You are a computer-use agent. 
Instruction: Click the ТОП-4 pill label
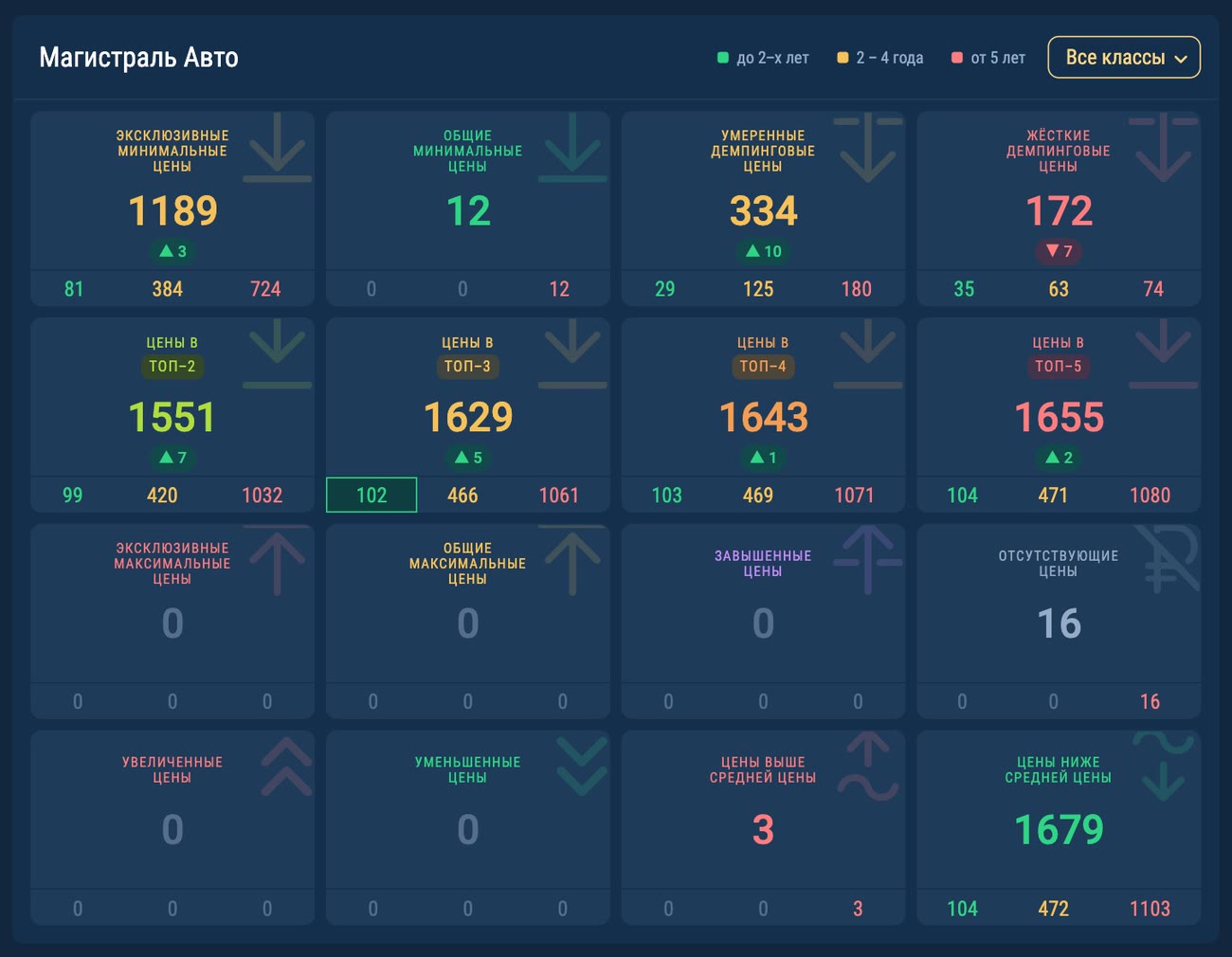click(x=763, y=366)
